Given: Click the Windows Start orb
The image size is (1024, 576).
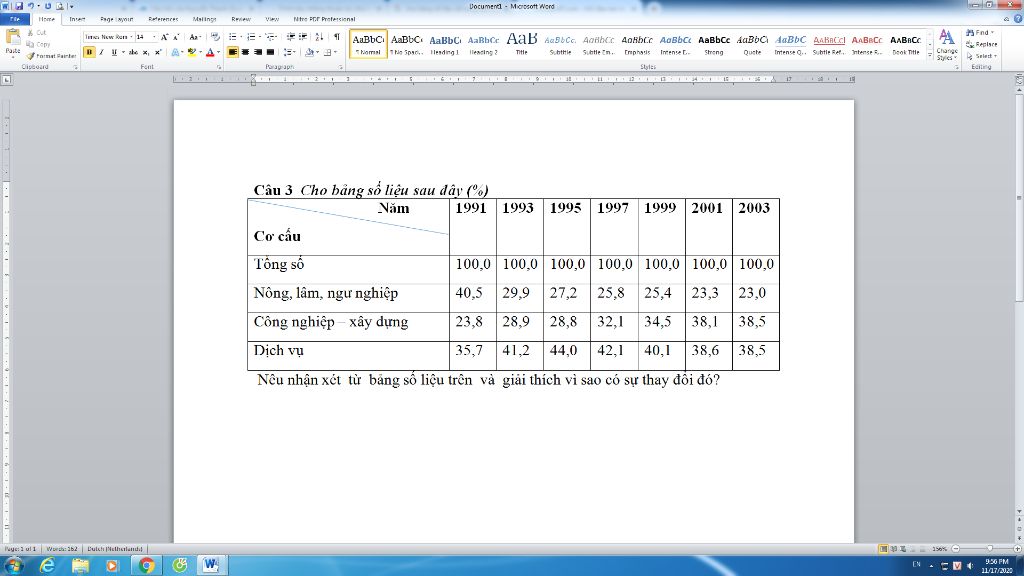Looking at the screenshot, I should pyautogui.click(x=14, y=566).
